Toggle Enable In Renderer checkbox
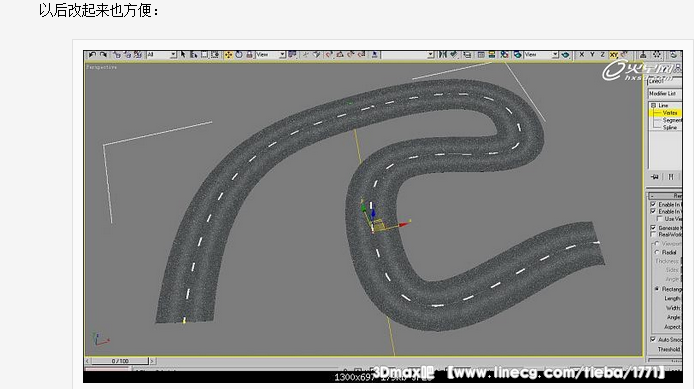The image size is (694, 389). pos(653,204)
